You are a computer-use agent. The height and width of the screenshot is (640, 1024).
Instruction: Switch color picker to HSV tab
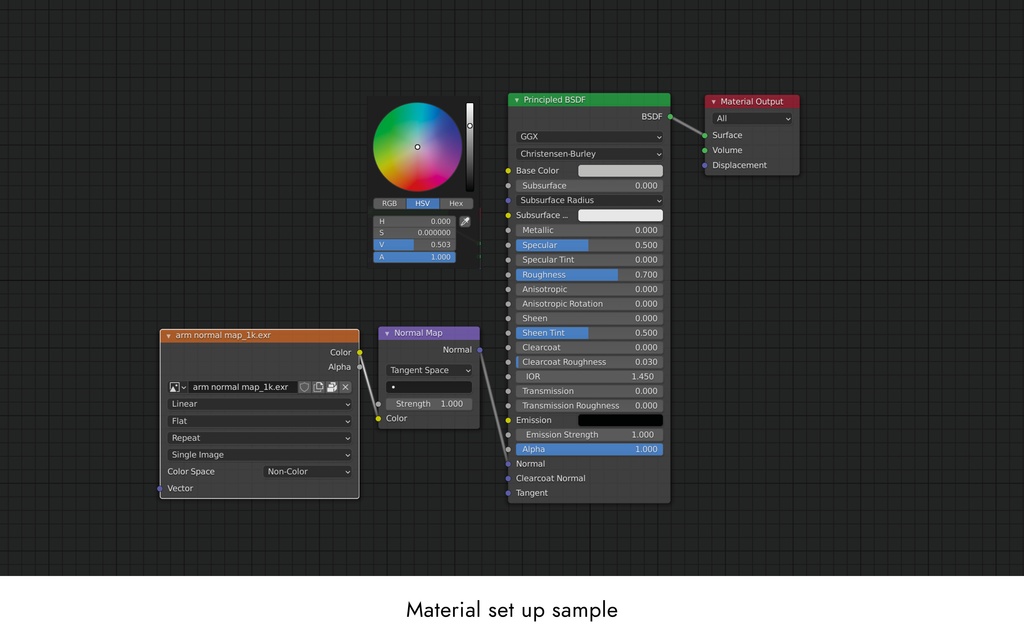(x=423, y=204)
